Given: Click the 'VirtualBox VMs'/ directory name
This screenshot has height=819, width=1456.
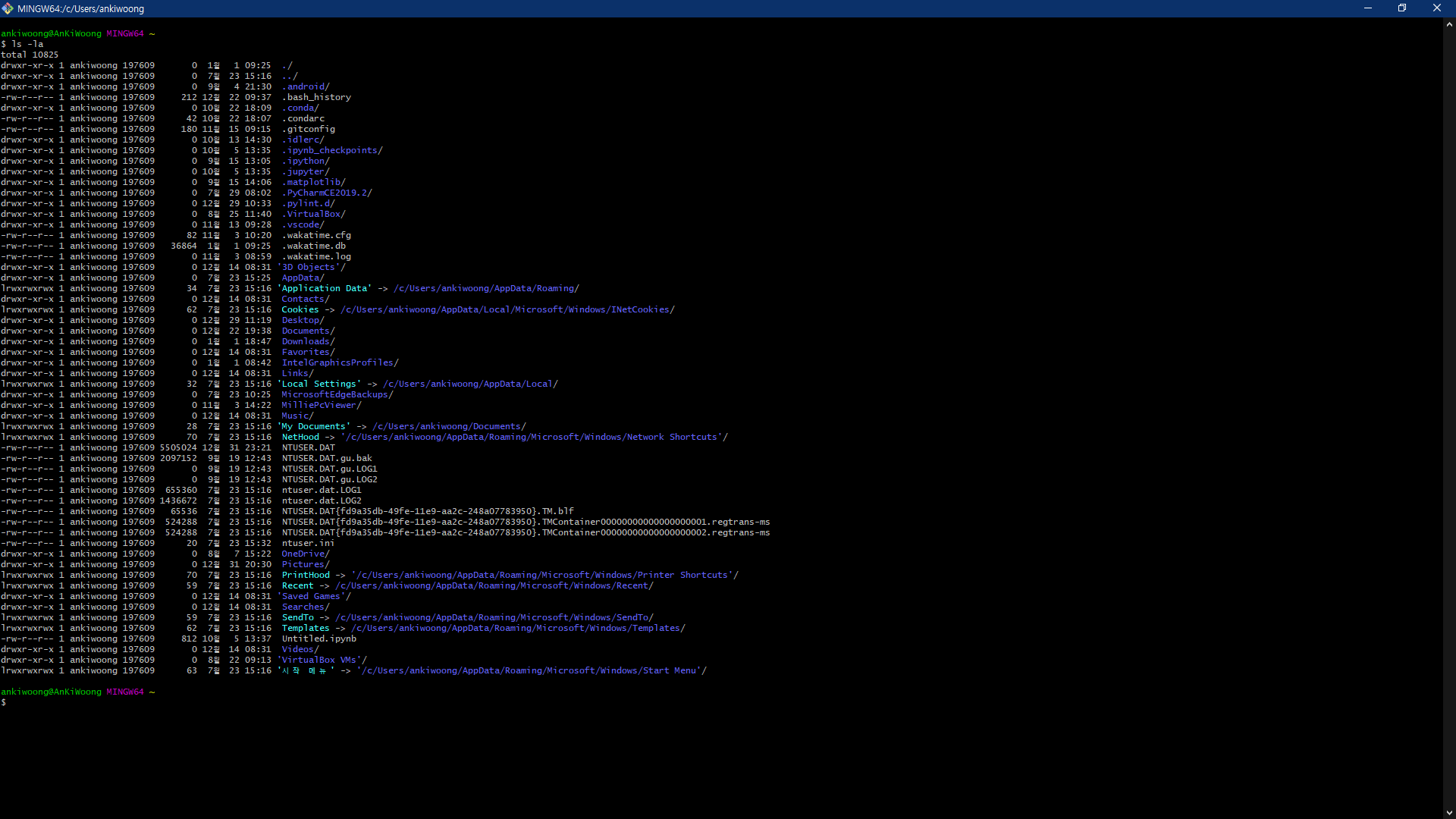Looking at the screenshot, I should 322,660.
